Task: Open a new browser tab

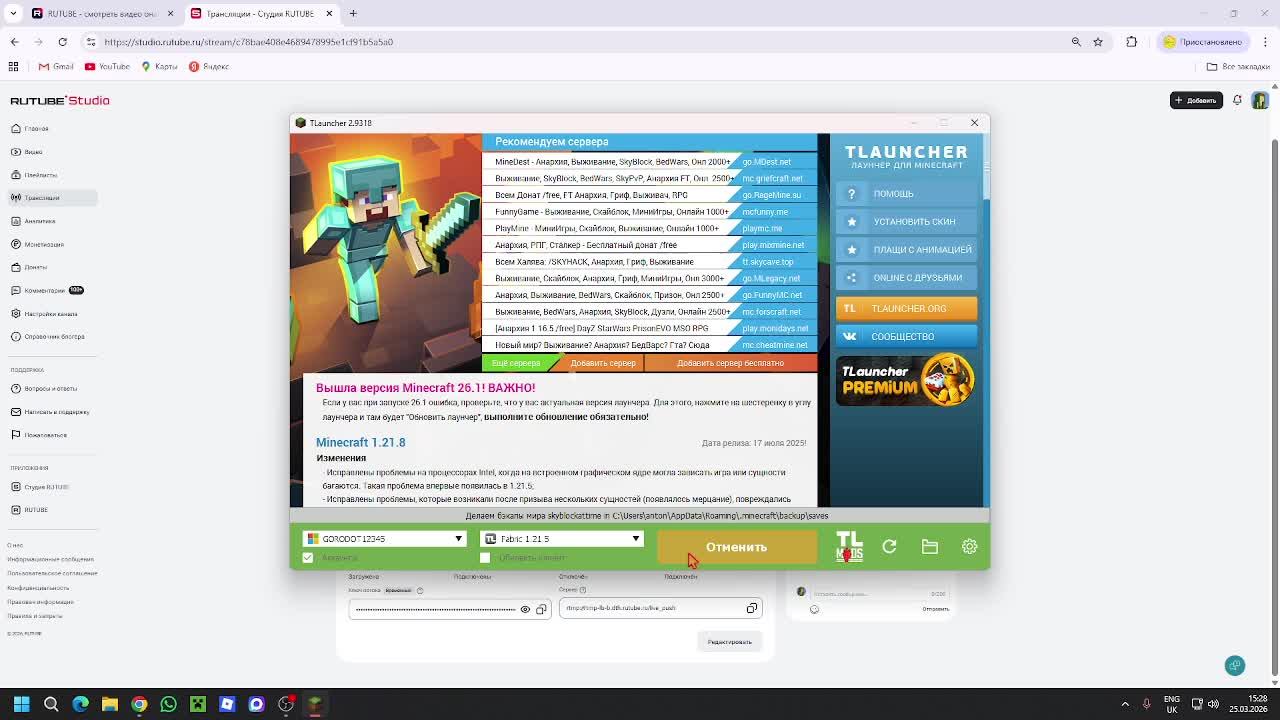Action: [353, 13]
